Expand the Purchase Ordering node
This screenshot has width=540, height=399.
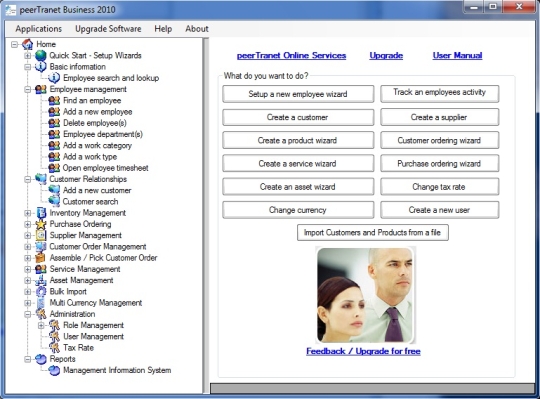(28, 224)
